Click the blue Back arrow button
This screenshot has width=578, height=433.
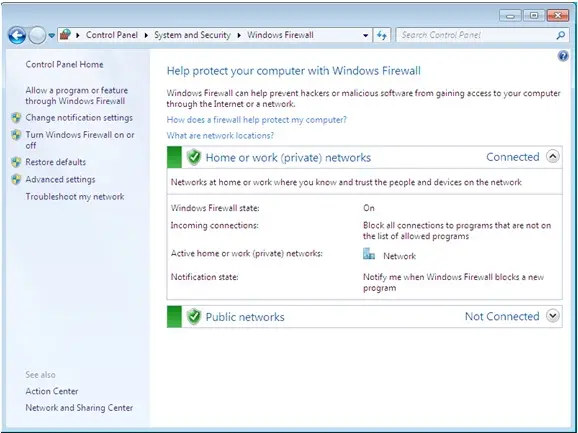tap(17, 35)
